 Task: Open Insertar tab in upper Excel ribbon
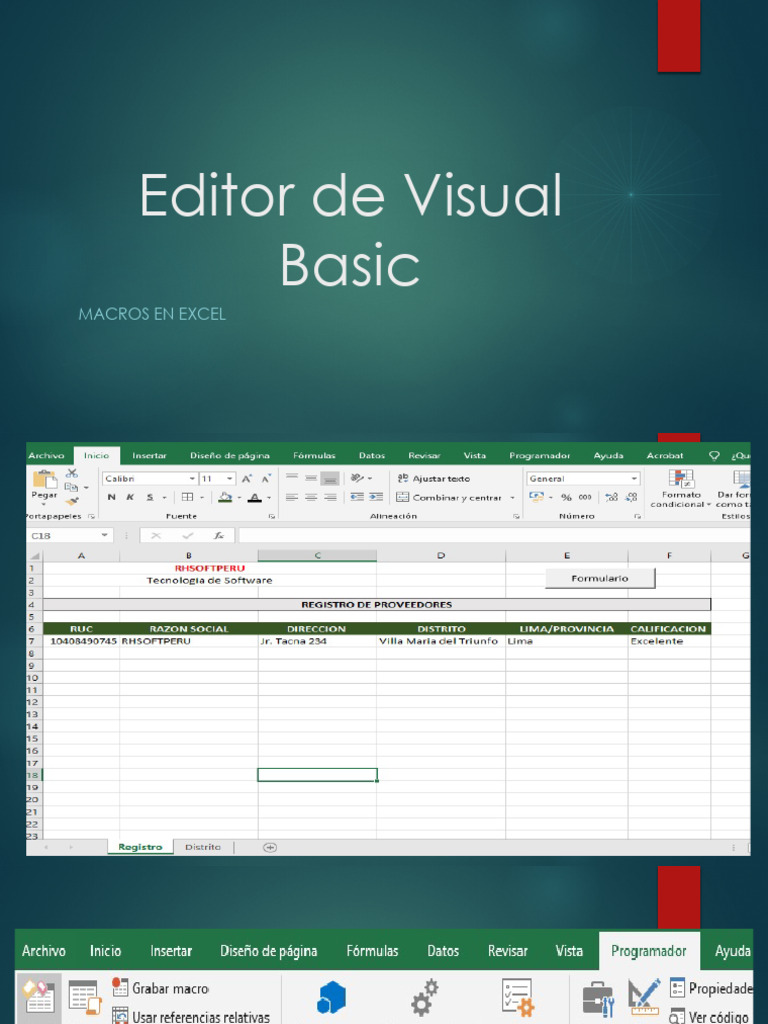(x=149, y=456)
